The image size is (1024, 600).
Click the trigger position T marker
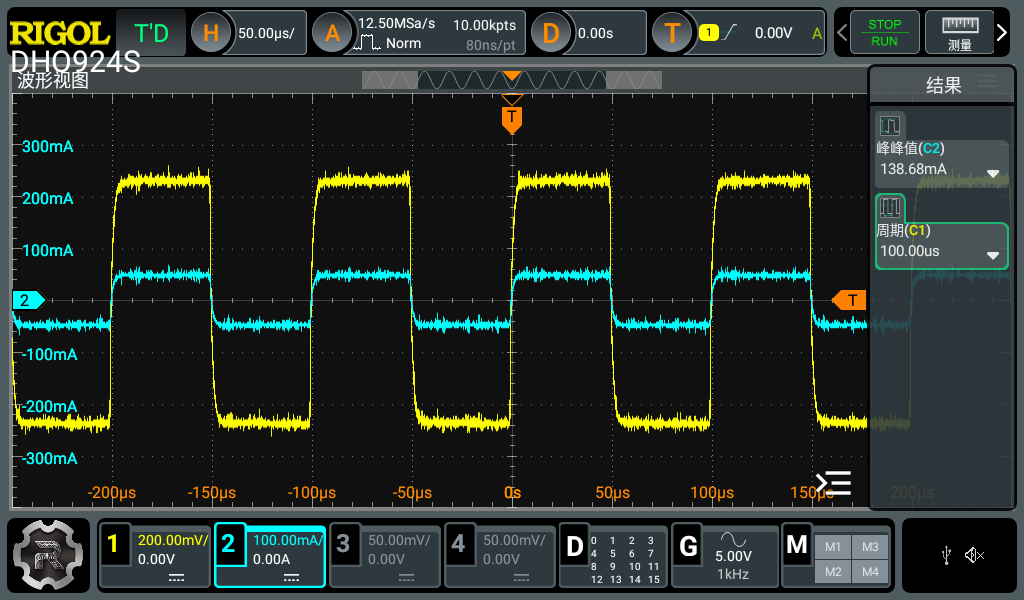pyautogui.click(x=512, y=119)
